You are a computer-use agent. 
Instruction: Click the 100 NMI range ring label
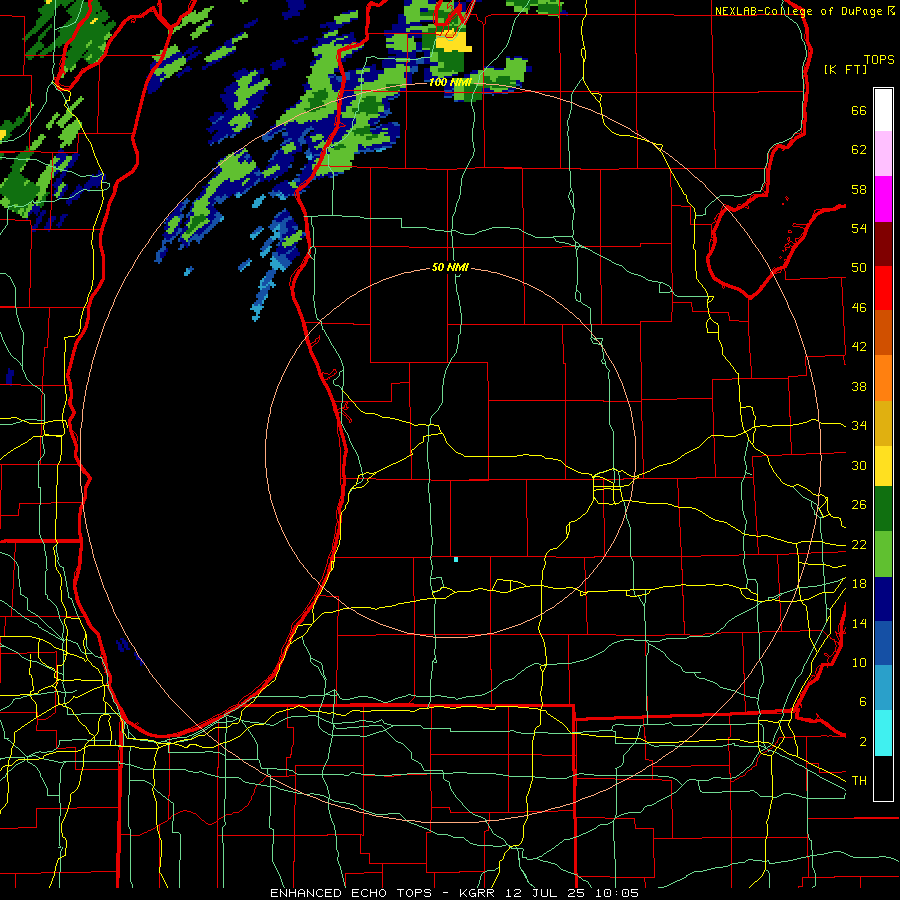pyautogui.click(x=450, y=82)
